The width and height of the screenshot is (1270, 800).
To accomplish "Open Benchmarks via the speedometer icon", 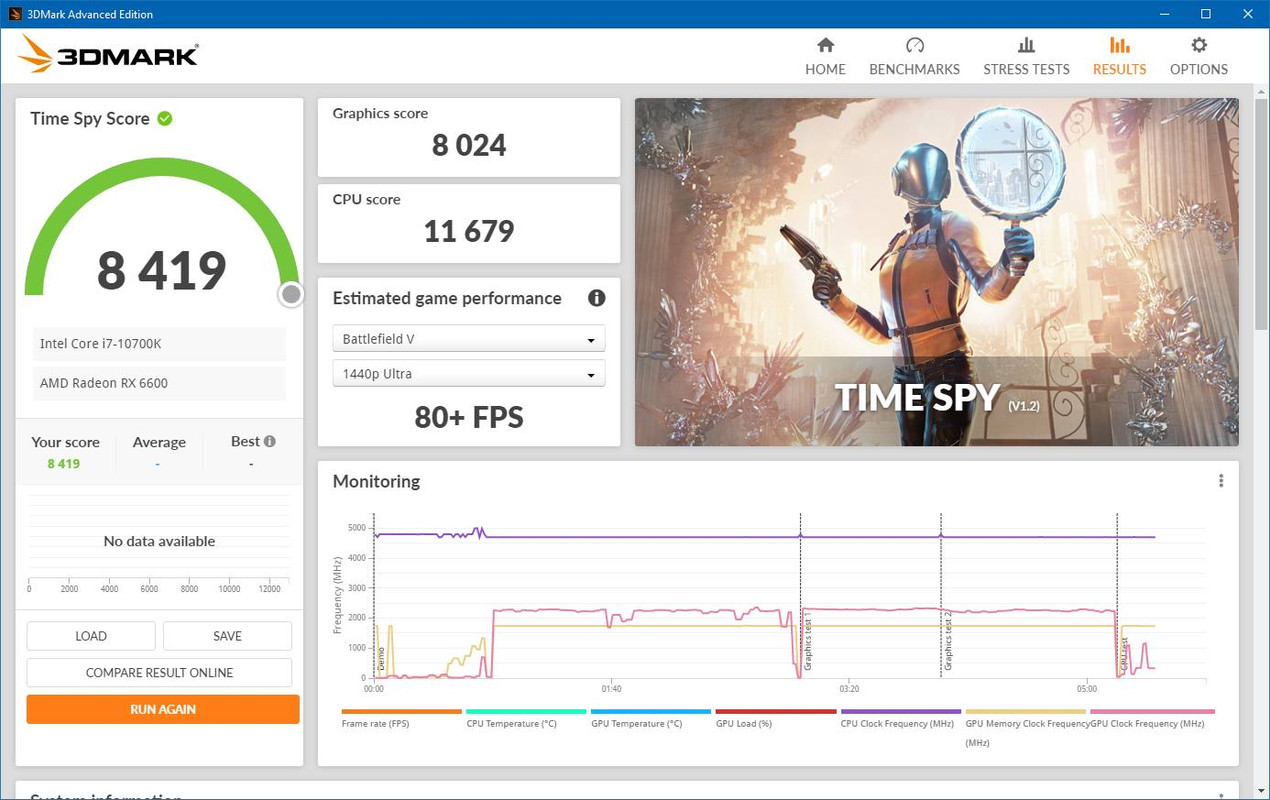I will coord(914,45).
